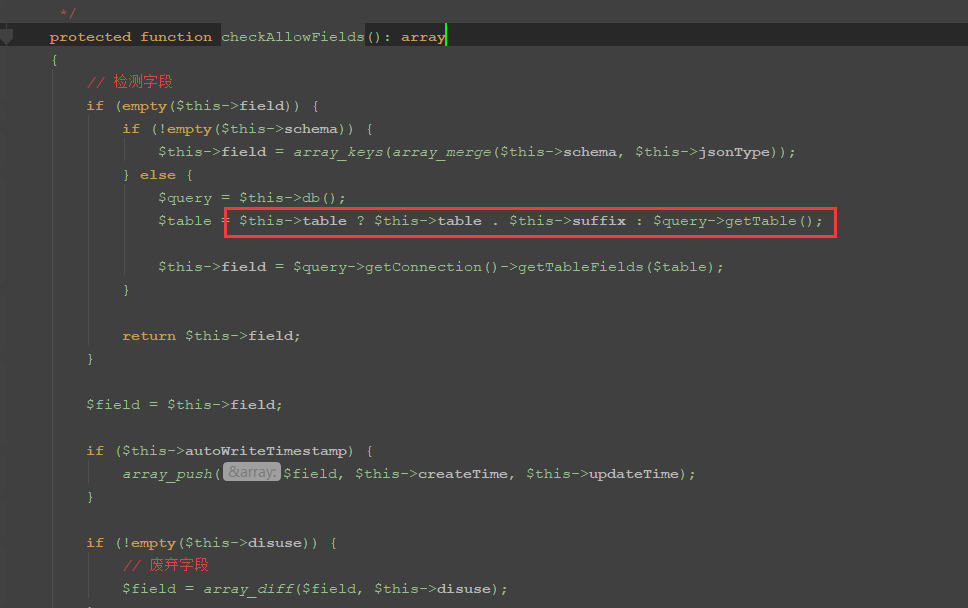968x608 pixels.
Task: Click the jsonType property
Action: pyautogui.click(x=734, y=152)
